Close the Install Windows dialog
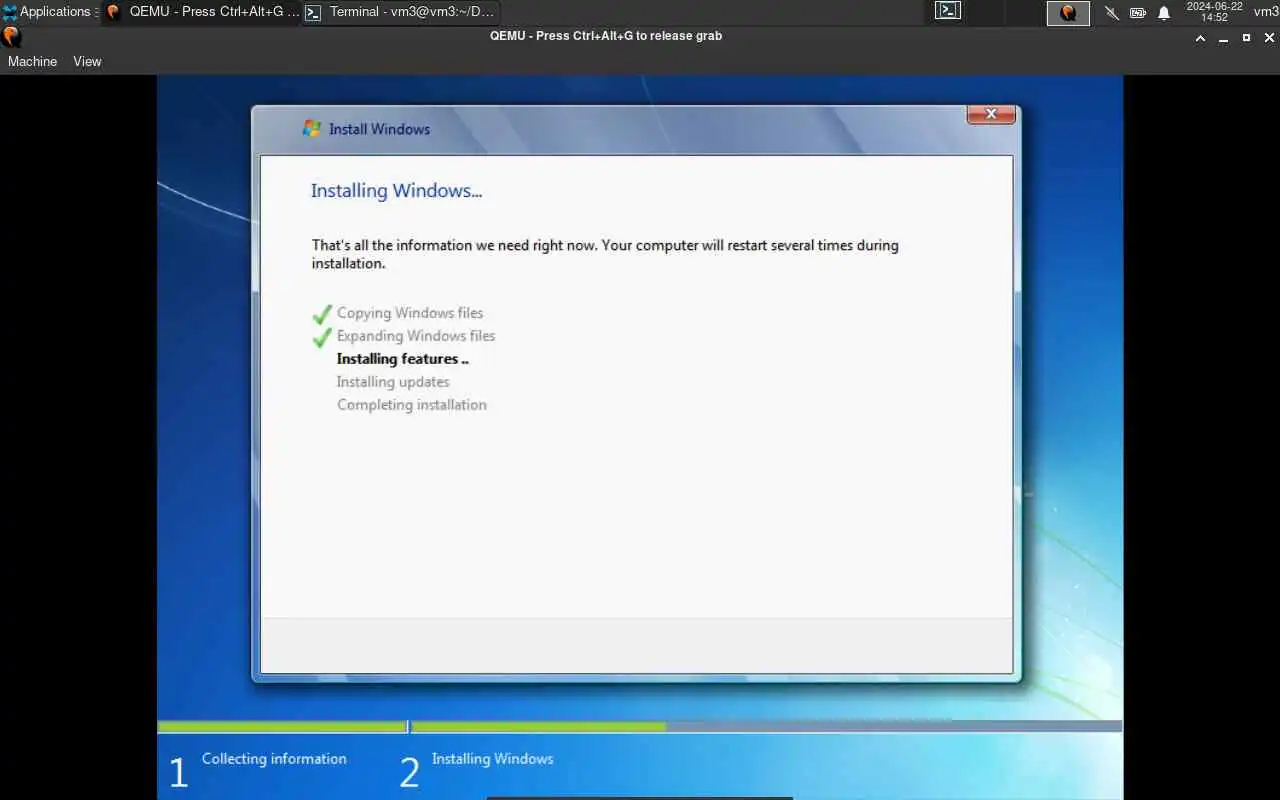Screen dimensions: 1280x800 coord(991,114)
